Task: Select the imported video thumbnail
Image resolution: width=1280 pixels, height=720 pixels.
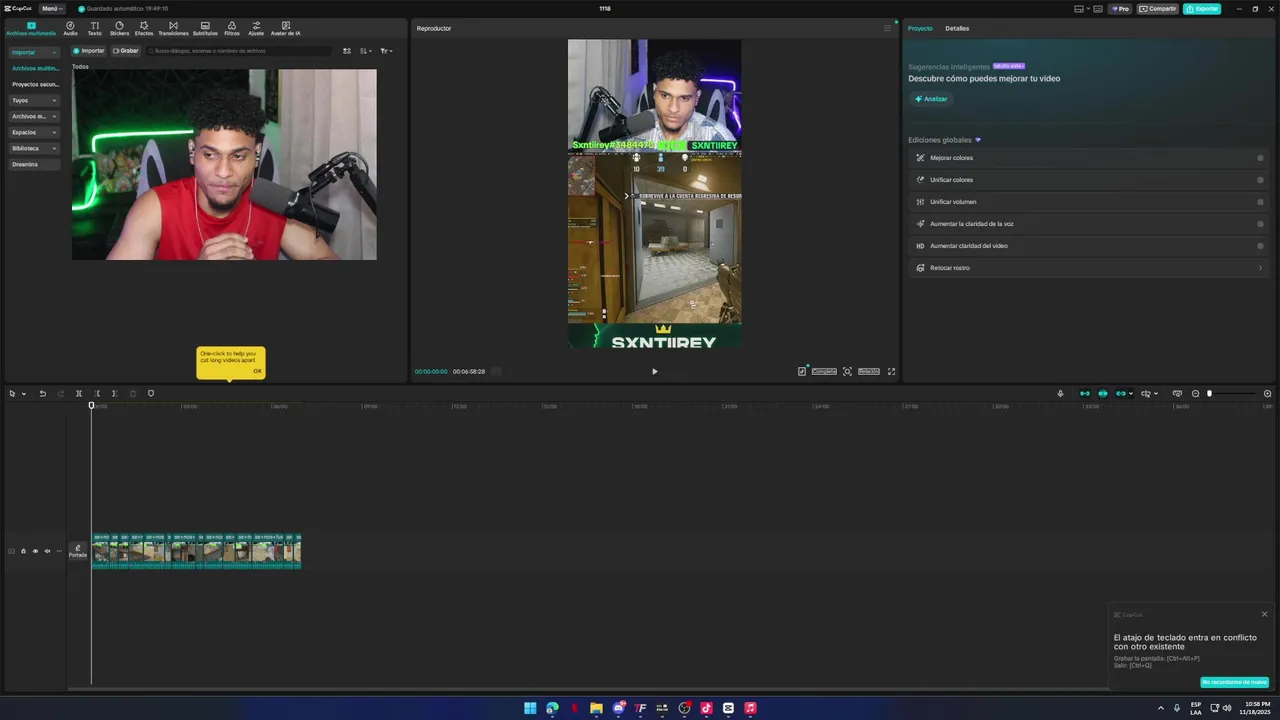Action: (224, 164)
